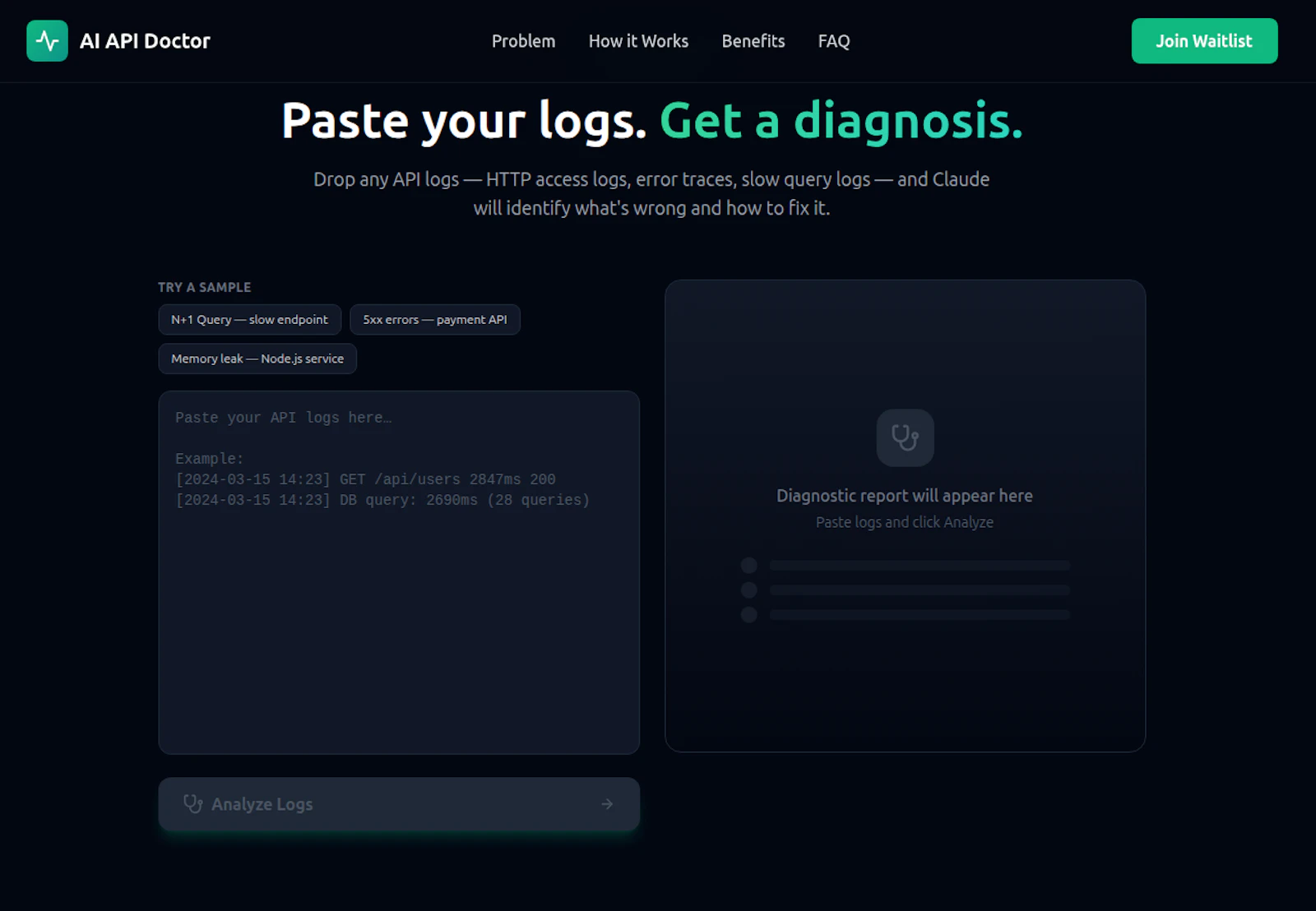Load the N+1 Query slow endpoint sample
The height and width of the screenshot is (911, 1316).
(x=249, y=320)
